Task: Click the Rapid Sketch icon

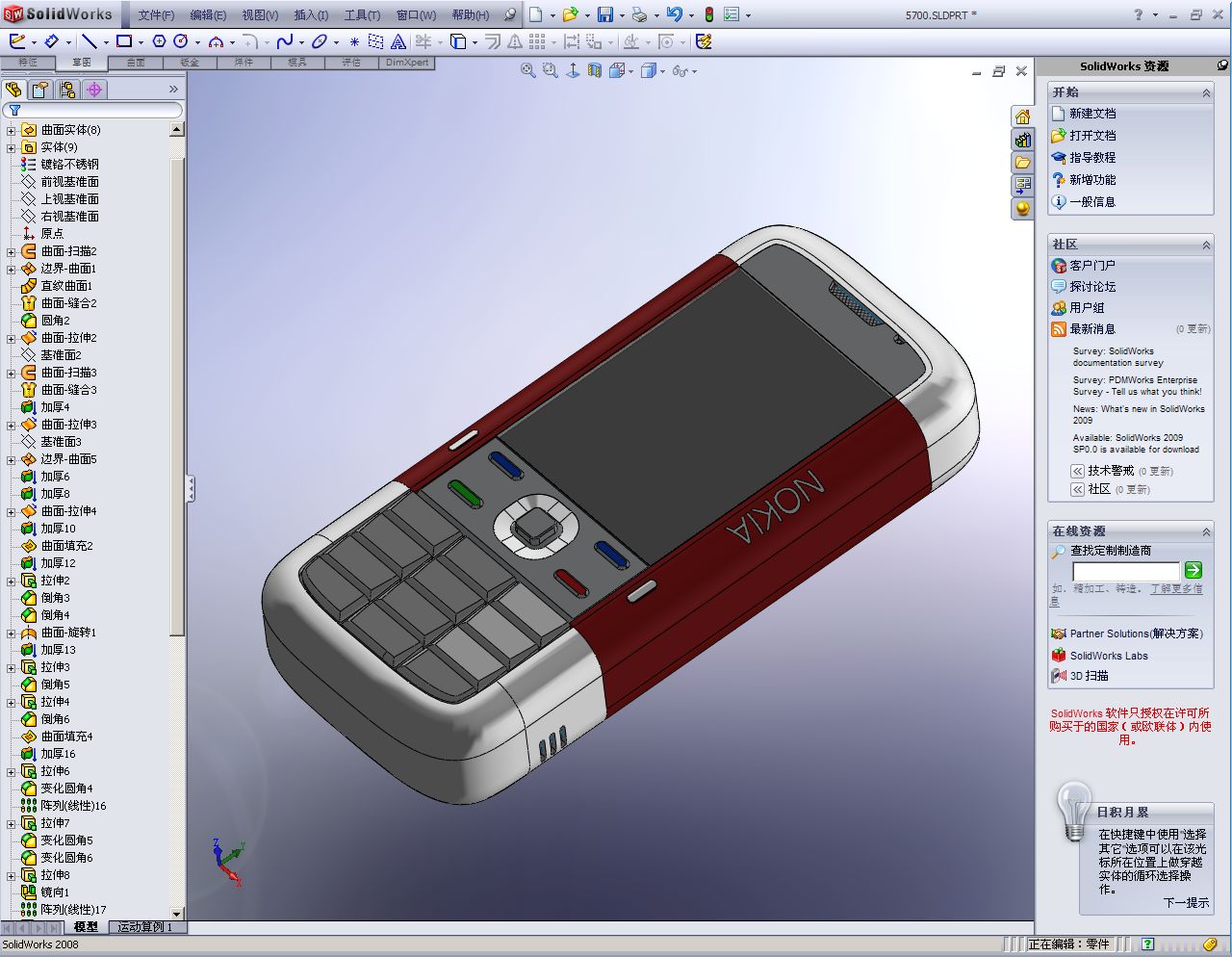Action: 704,41
